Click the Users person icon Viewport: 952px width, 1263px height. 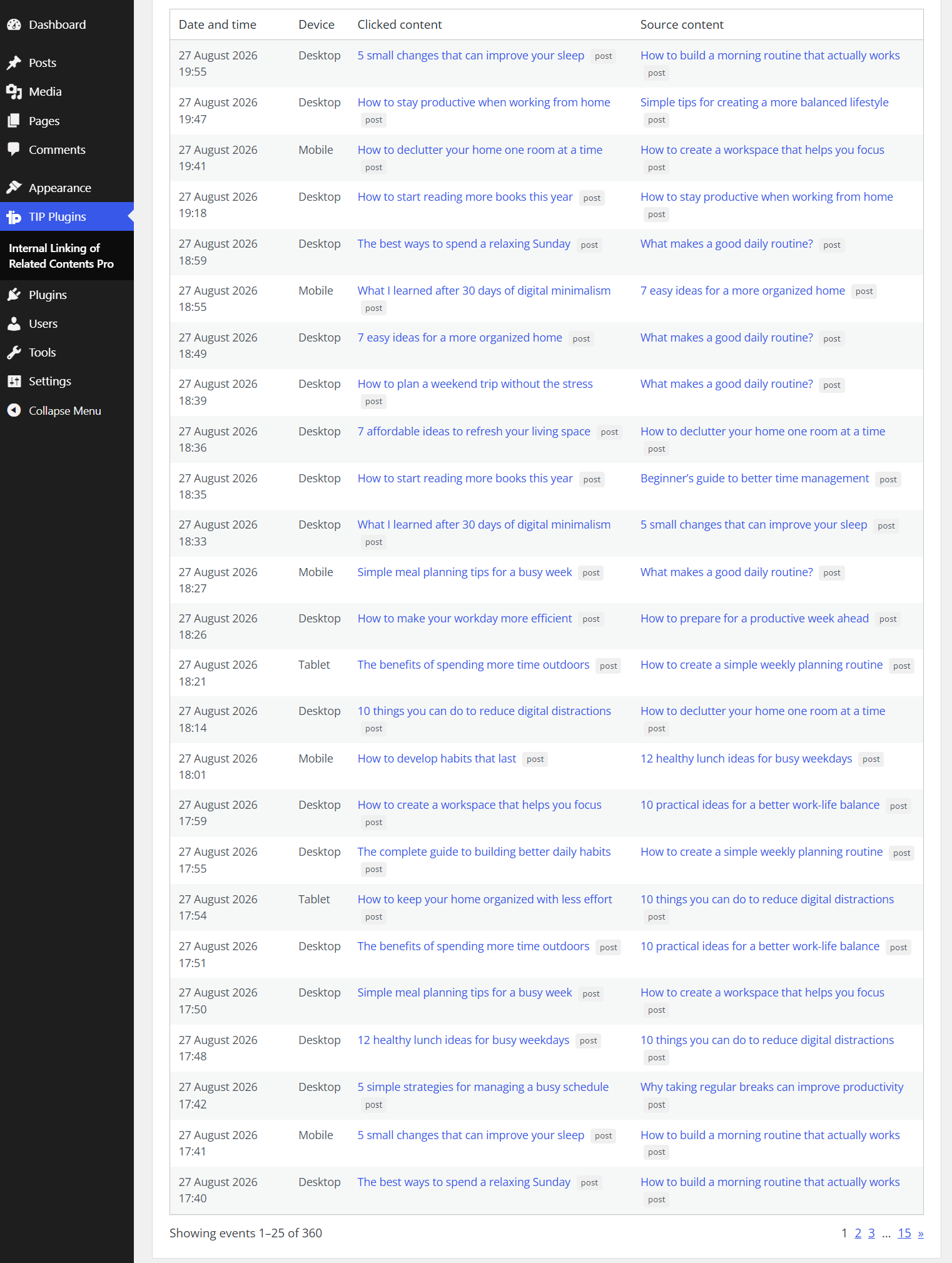point(14,323)
